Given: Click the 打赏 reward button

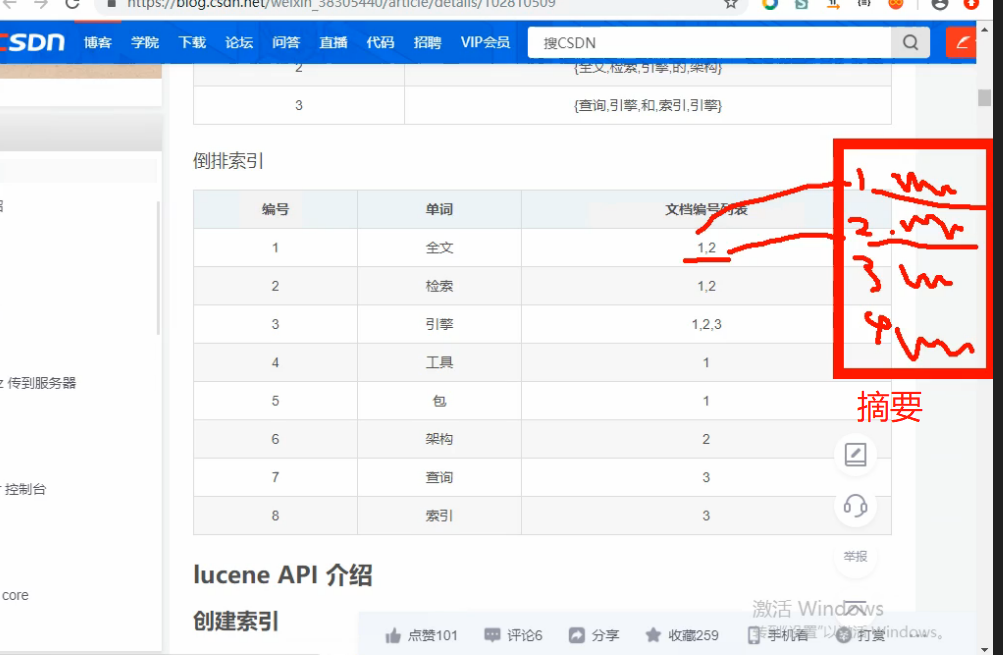Looking at the screenshot, I should (861, 635).
